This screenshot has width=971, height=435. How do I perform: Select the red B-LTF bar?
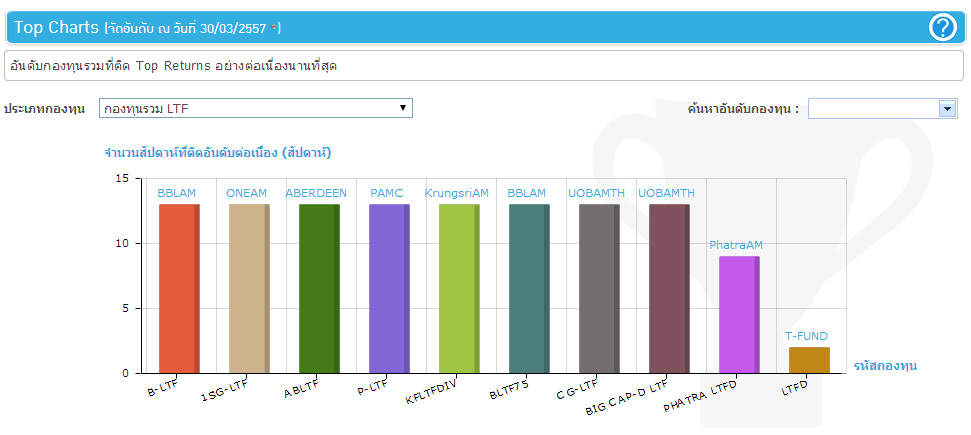pos(180,289)
